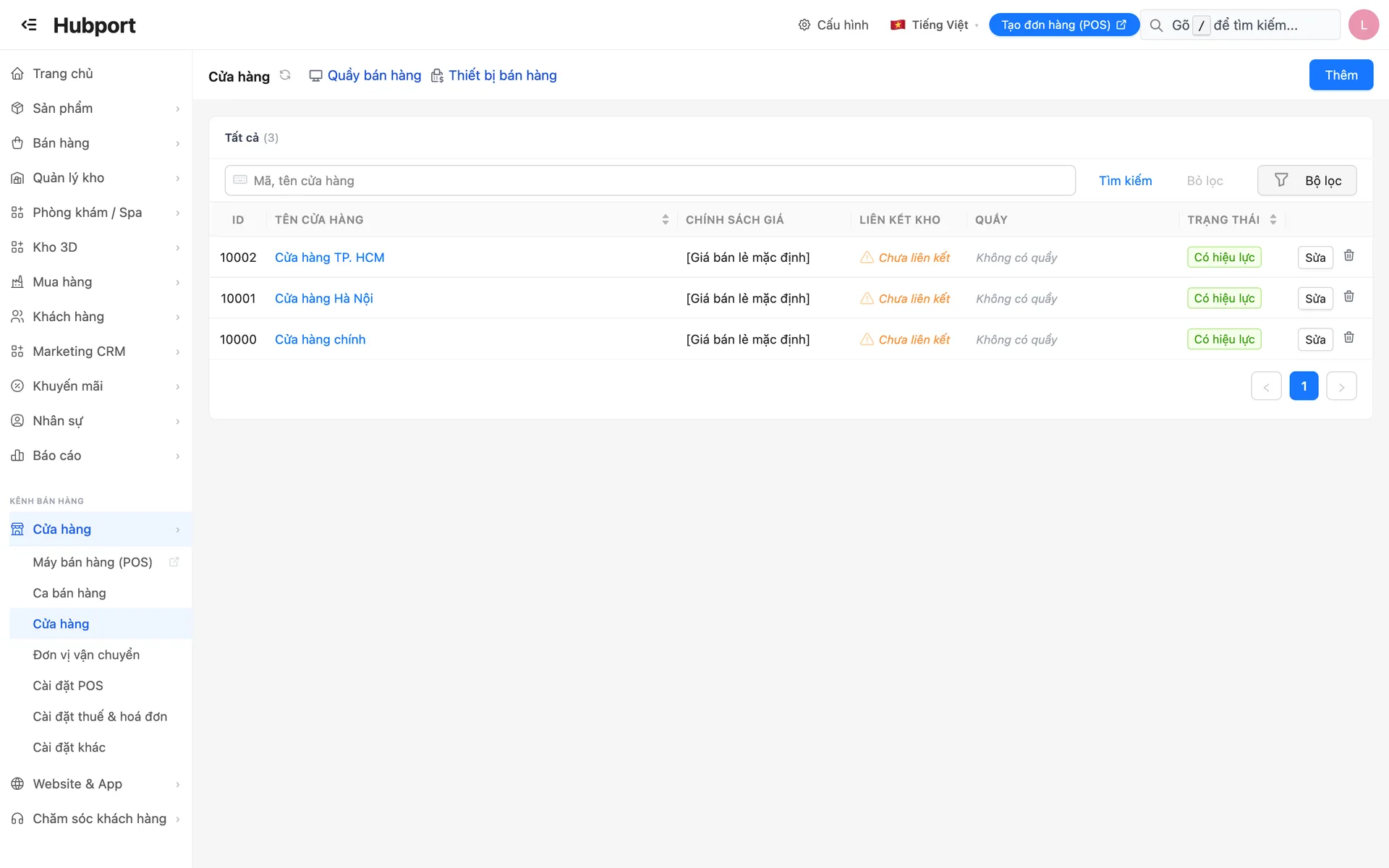1389x868 pixels.
Task: Click Sửa button for Cửa hàng chính
Action: pyautogui.click(x=1314, y=339)
